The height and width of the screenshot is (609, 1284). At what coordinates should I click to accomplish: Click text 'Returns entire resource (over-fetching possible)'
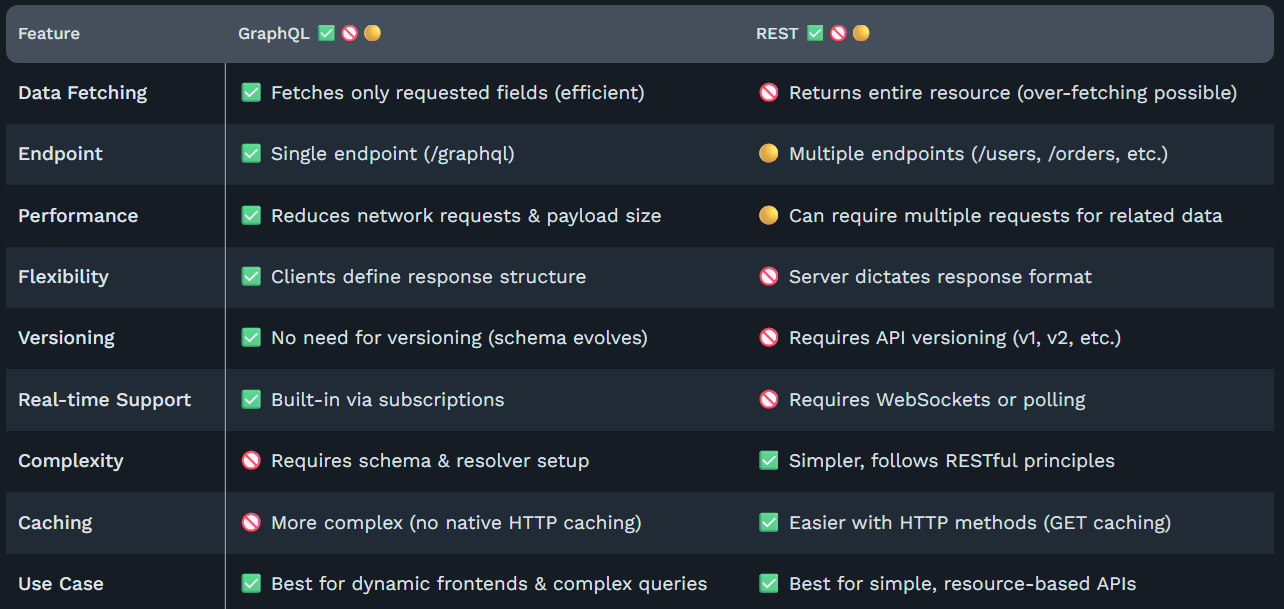point(1013,93)
